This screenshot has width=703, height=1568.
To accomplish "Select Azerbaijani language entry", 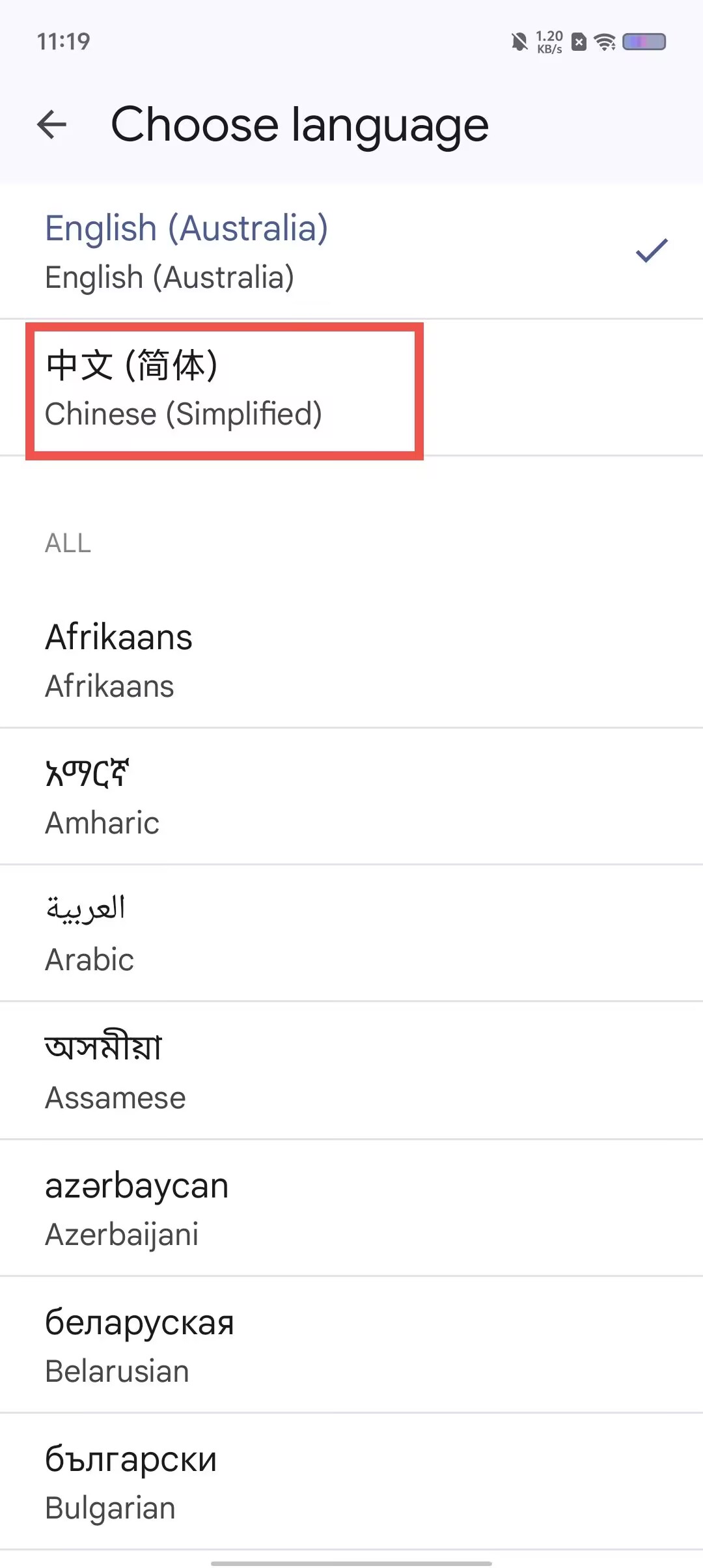I will [x=351, y=1209].
